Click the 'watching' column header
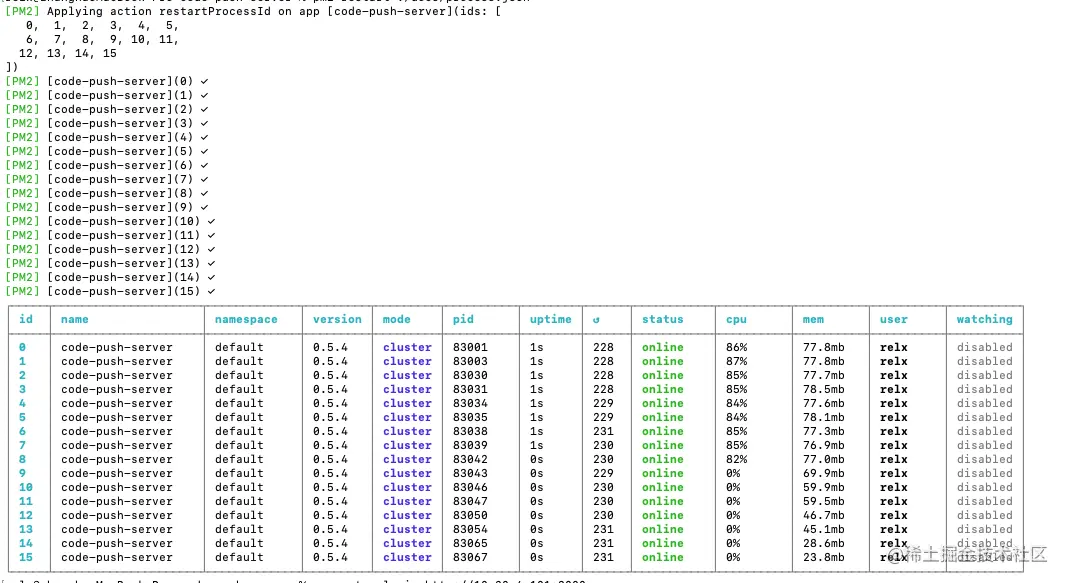This screenshot has height=583, width=1066. tap(984, 319)
